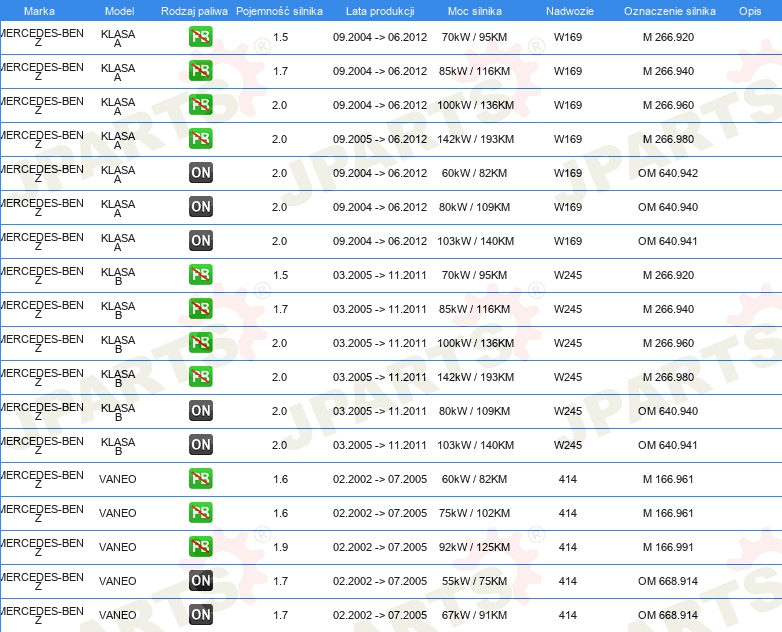Click the Pojemność silnika column header

click(279, 11)
